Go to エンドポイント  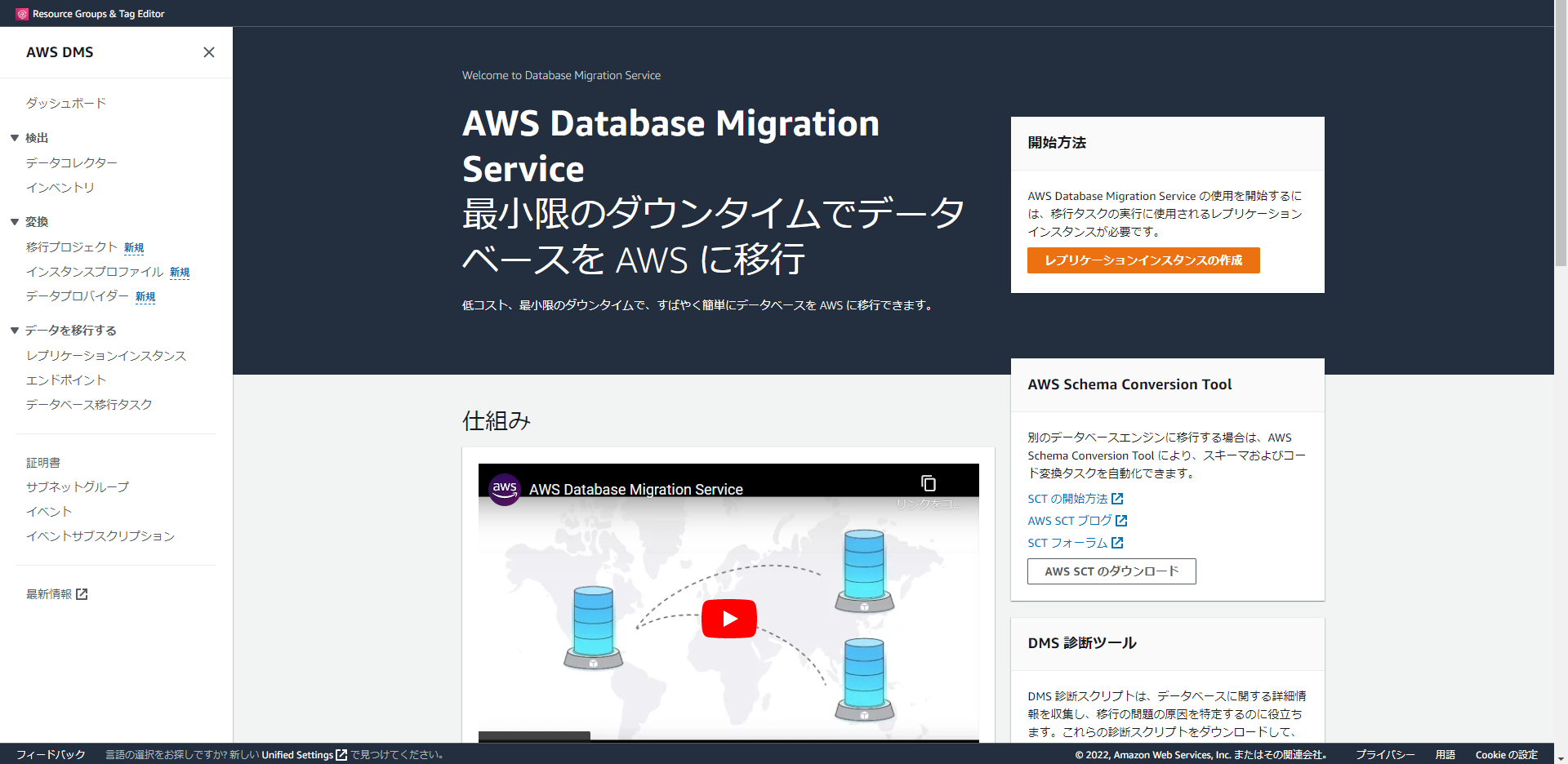[66, 380]
